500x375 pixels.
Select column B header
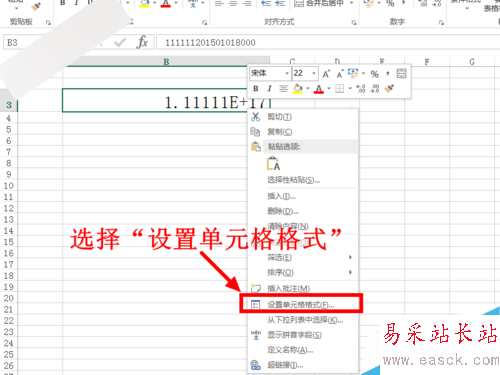point(166,62)
